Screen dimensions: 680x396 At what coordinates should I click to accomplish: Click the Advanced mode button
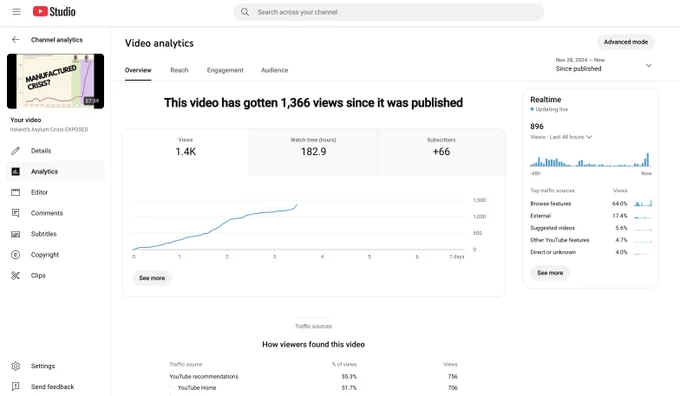click(x=626, y=42)
